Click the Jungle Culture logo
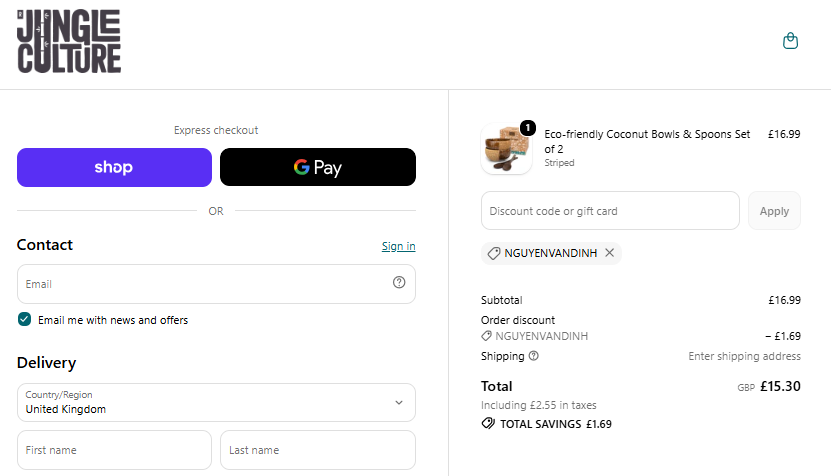 [69, 41]
